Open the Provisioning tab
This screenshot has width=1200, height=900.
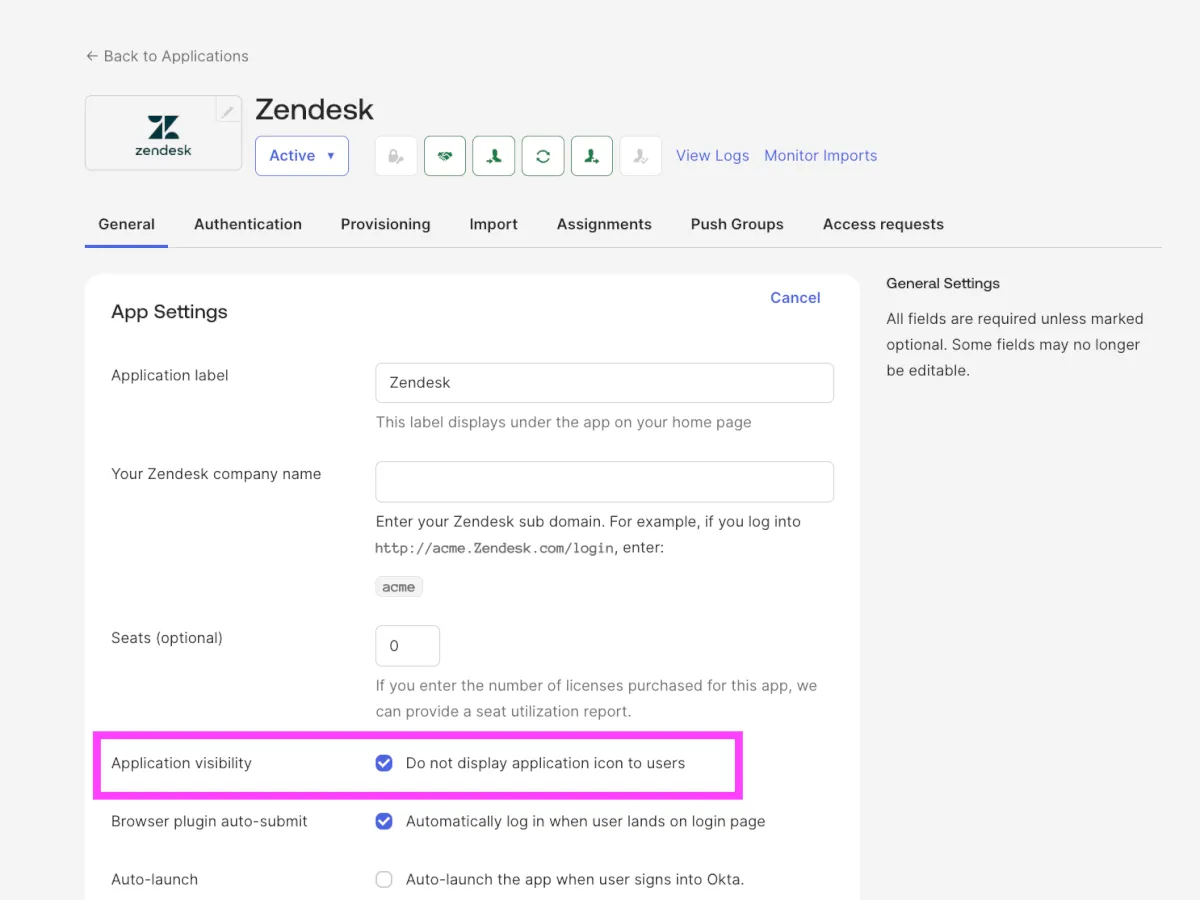[385, 224]
